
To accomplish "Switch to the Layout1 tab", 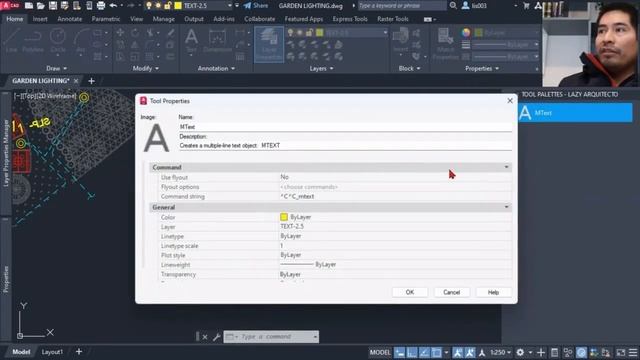I will pyautogui.click(x=52, y=352).
